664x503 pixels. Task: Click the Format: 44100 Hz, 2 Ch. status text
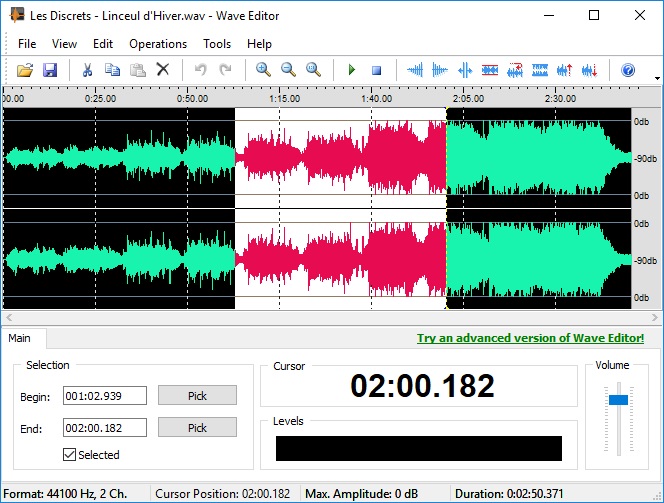[x=65, y=494]
